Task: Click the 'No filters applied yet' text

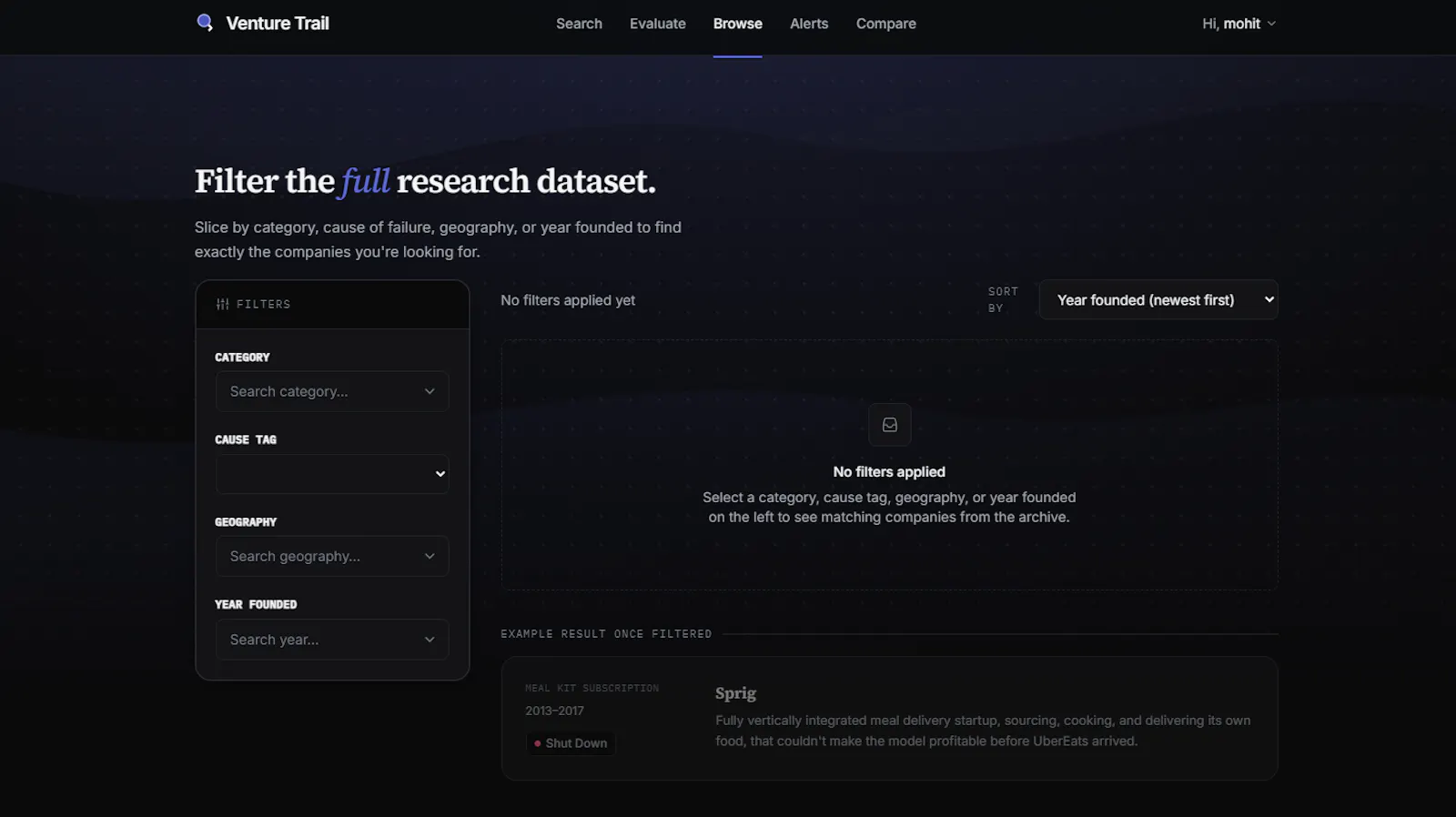Action: coord(568,300)
